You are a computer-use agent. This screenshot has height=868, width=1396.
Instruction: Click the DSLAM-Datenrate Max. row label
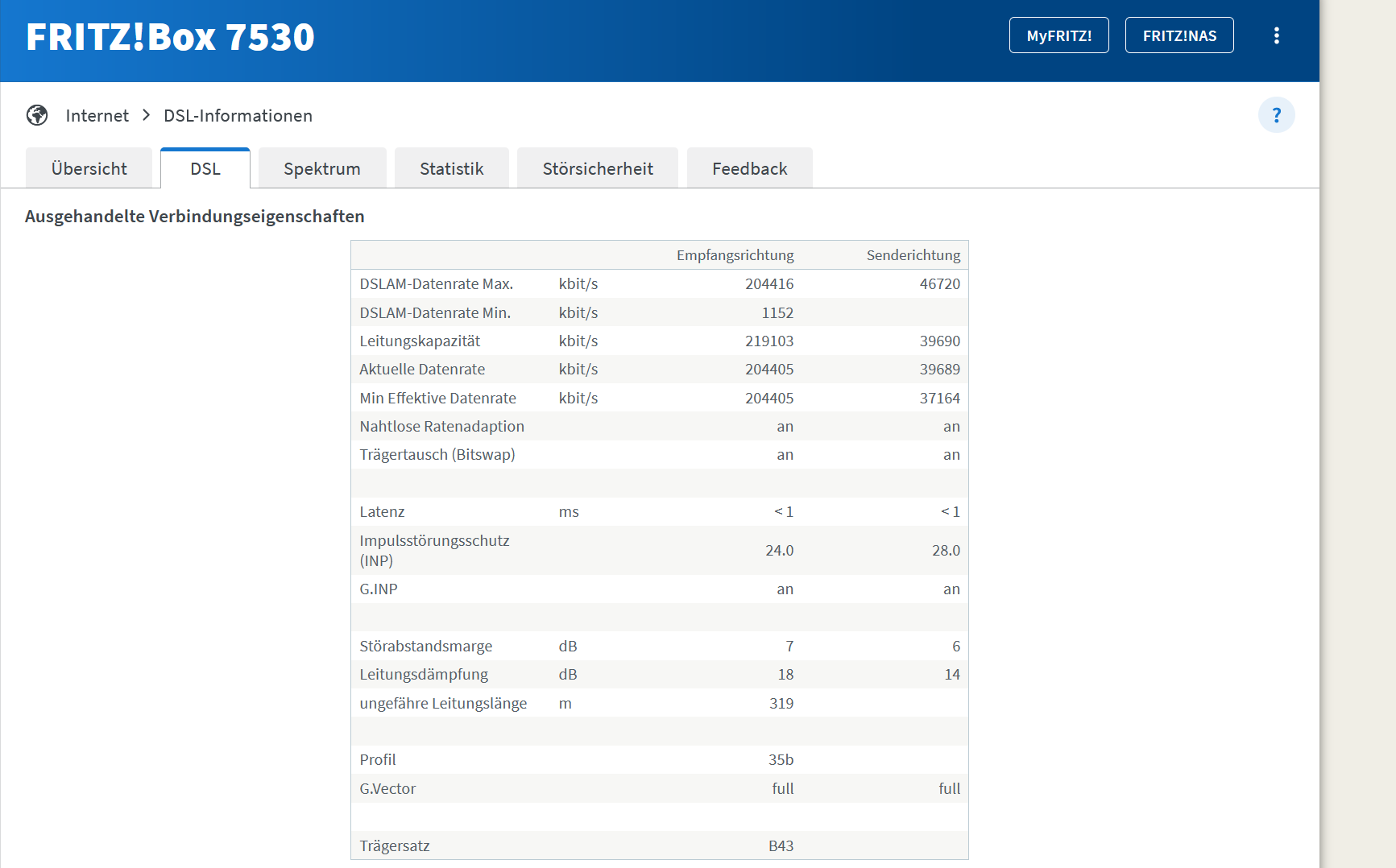(x=437, y=283)
